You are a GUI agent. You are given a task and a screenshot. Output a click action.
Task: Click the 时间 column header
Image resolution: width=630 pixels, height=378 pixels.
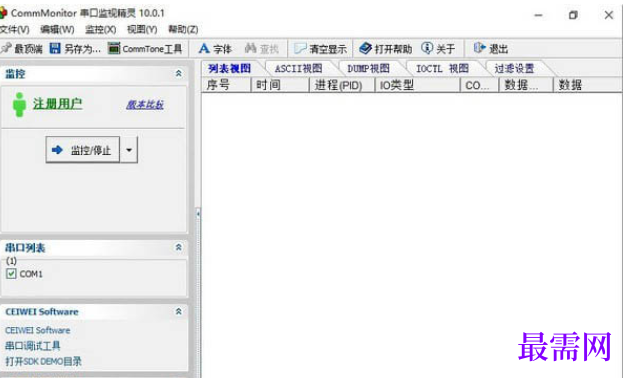(280, 85)
